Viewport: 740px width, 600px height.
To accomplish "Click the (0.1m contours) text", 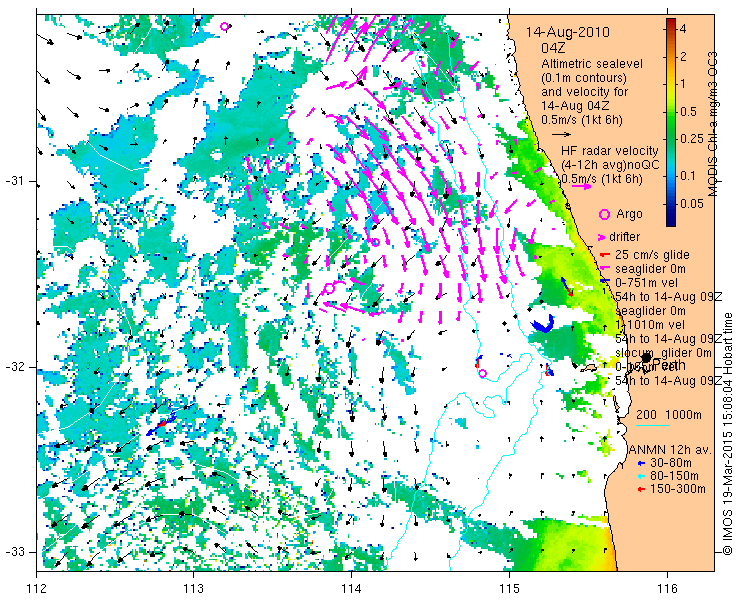I will point(584,77).
